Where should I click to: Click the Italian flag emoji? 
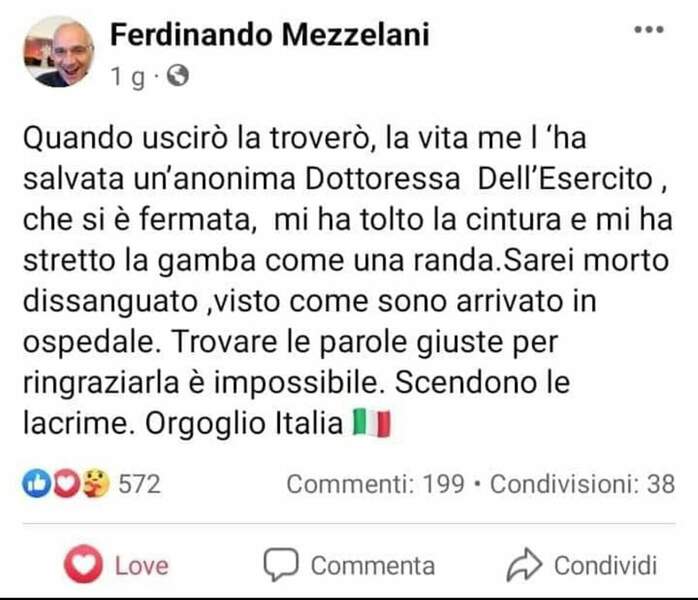point(371,424)
